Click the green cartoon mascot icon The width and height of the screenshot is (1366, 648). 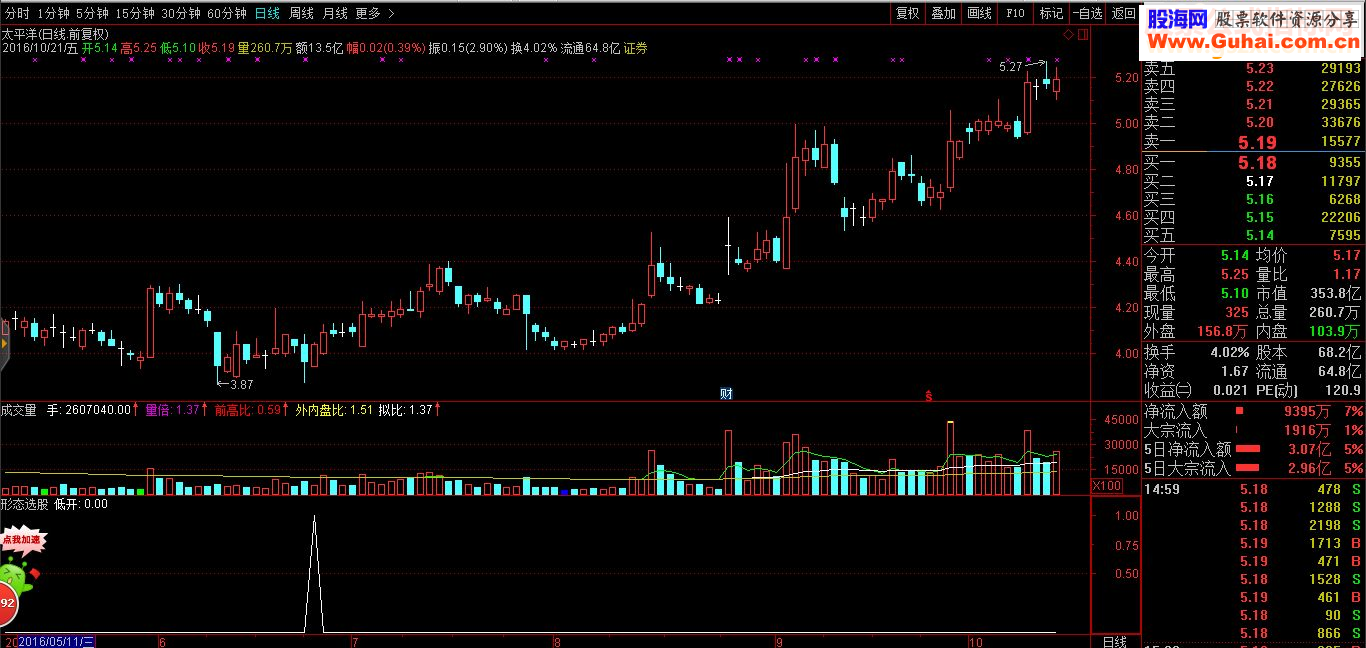(x=14, y=577)
